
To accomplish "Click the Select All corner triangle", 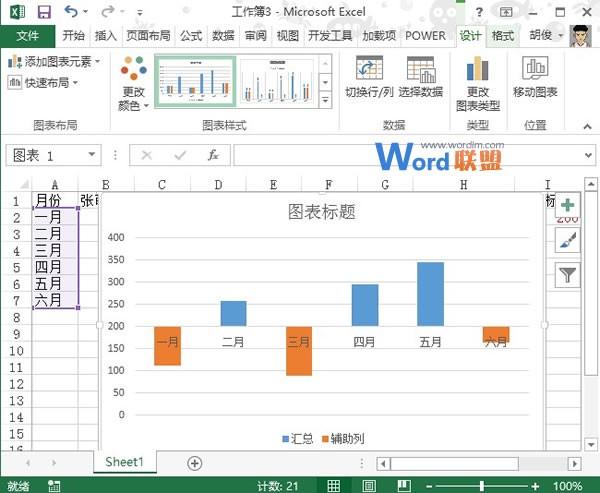I will coord(24,185).
